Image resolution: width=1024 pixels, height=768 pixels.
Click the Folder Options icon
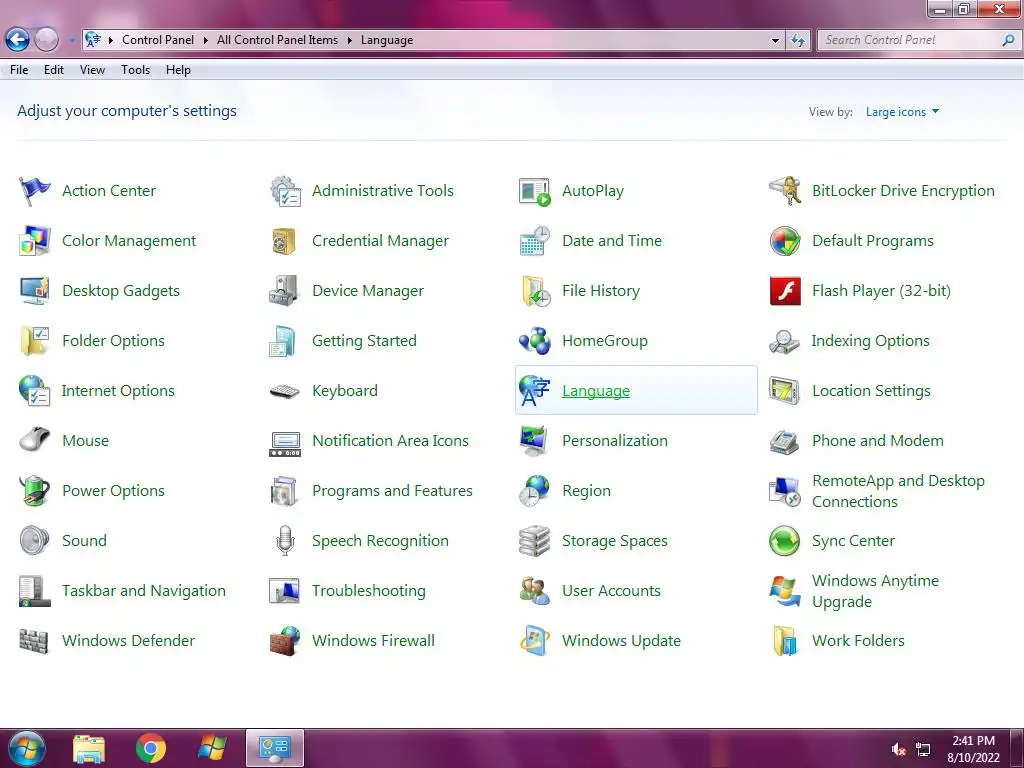(x=35, y=341)
